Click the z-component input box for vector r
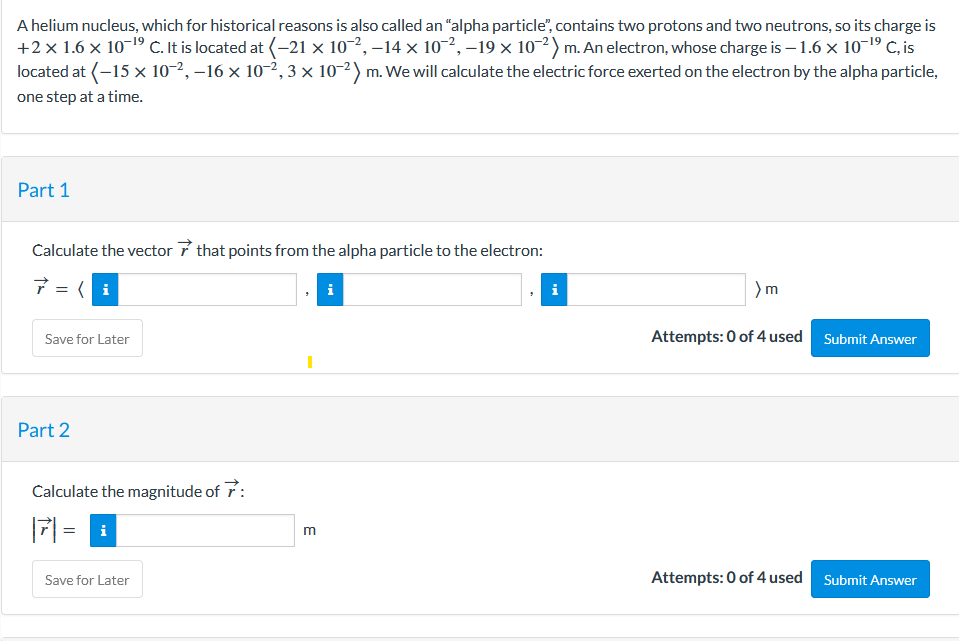This screenshot has width=959, height=641. [655, 289]
